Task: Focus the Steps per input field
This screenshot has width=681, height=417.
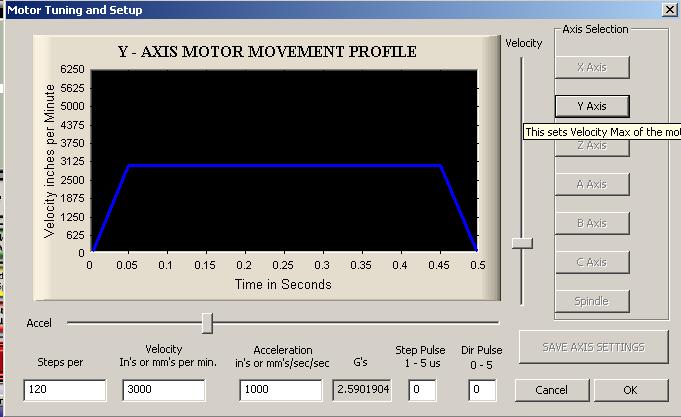Action: tap(64, 389)
